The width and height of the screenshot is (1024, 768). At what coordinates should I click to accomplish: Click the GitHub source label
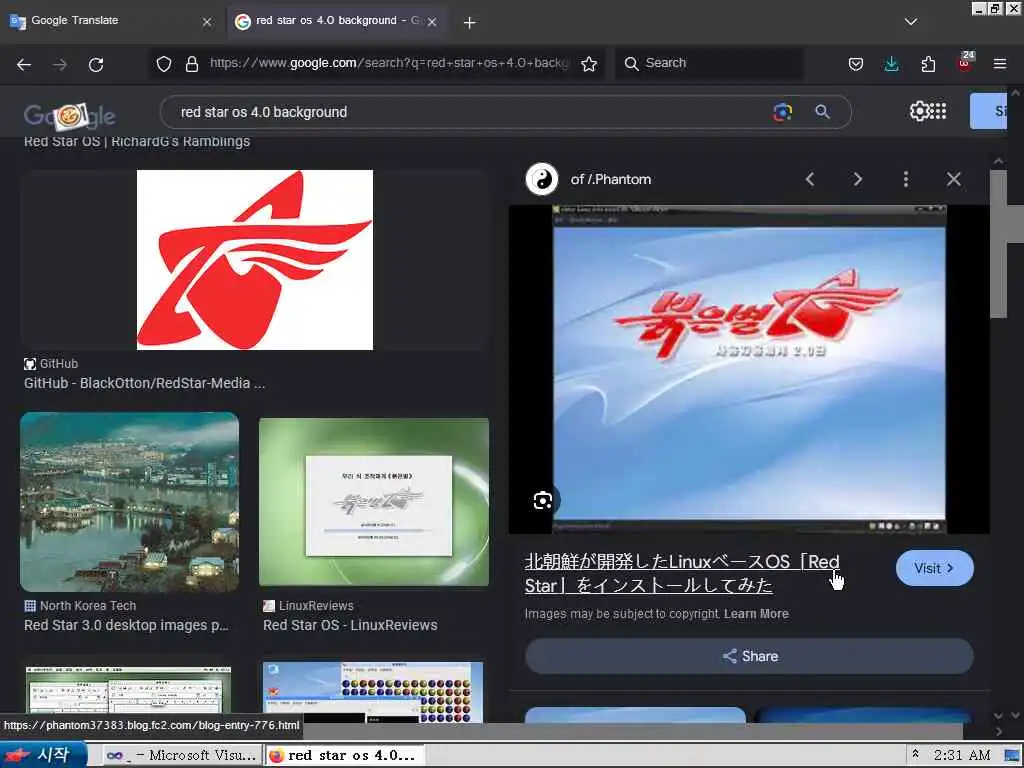pyautogui.click(x=59, y=364)
